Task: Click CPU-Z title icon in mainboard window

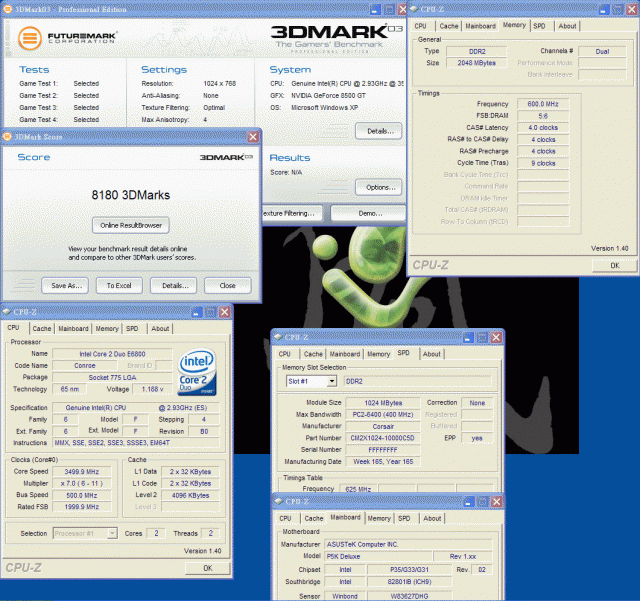Action: coord(279,501)
